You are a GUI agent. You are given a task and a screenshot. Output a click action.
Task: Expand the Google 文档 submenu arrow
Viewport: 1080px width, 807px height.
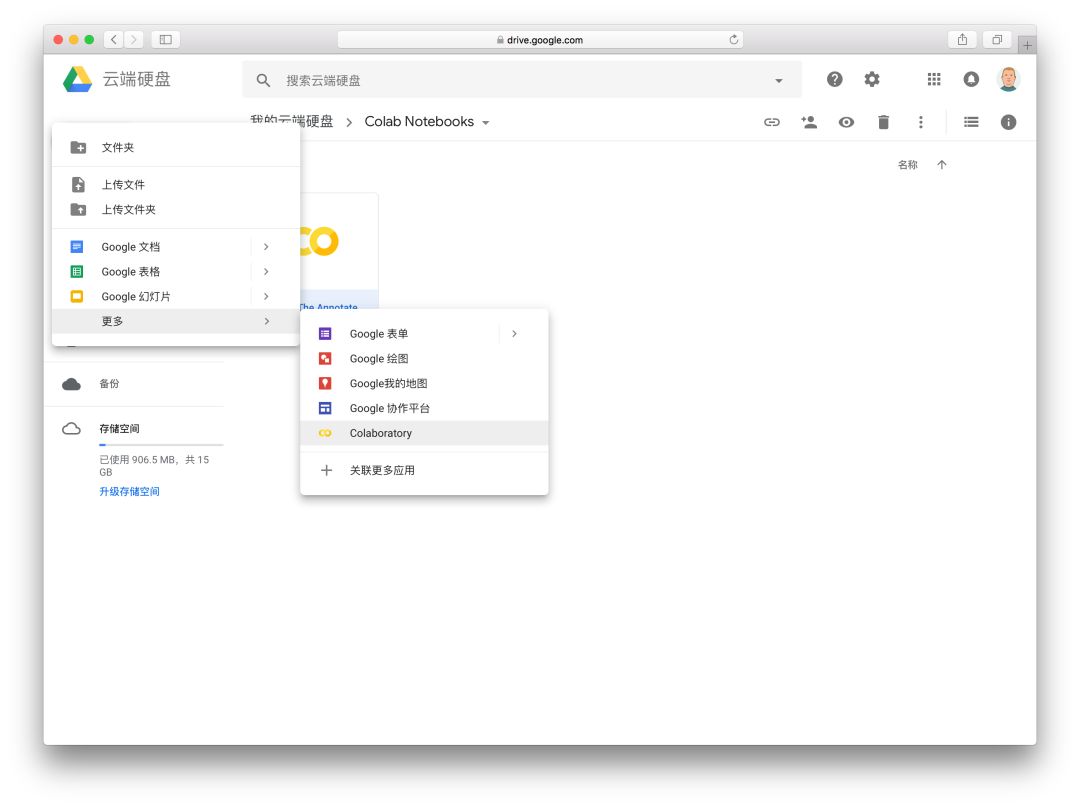click(266, 247)
